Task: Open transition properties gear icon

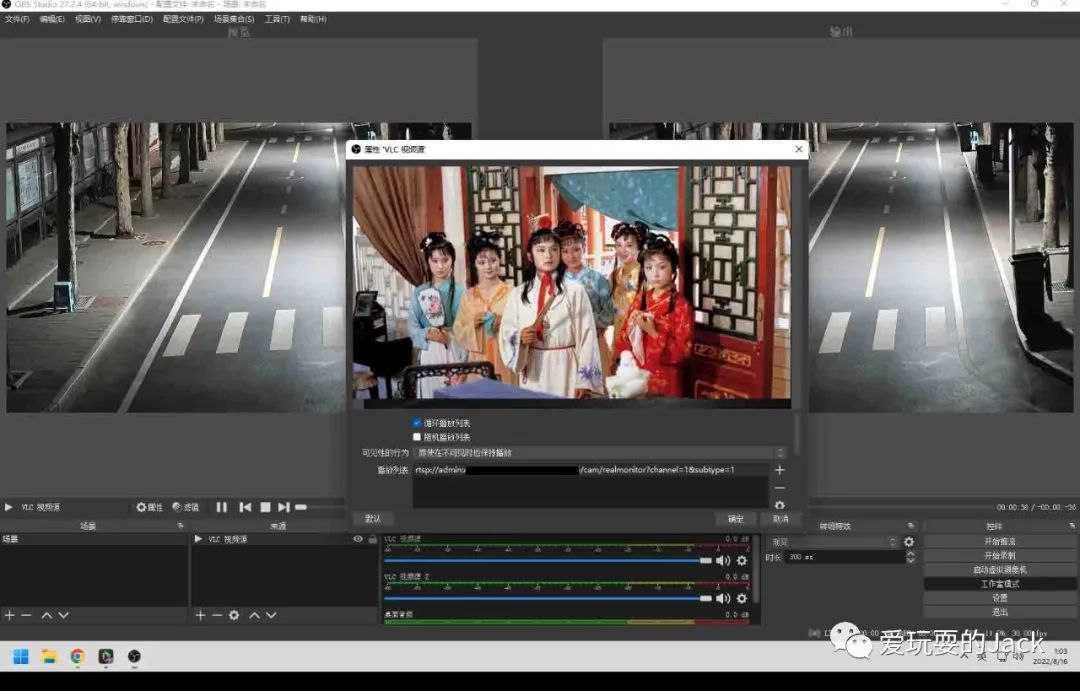Action: coord(909,542)
